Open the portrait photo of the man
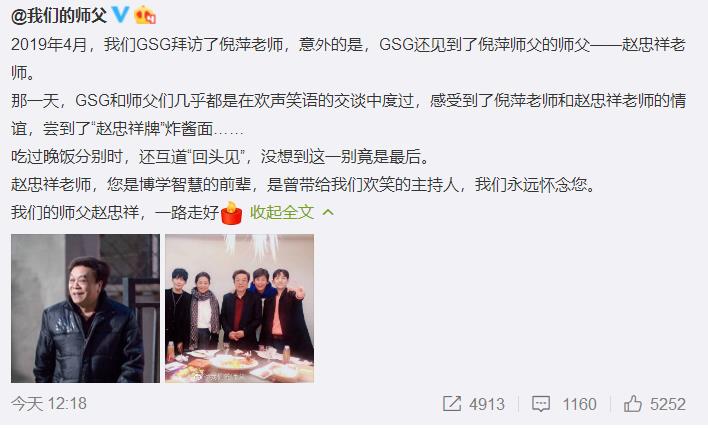Screen dimensions: 708x430 pos(85,308)
